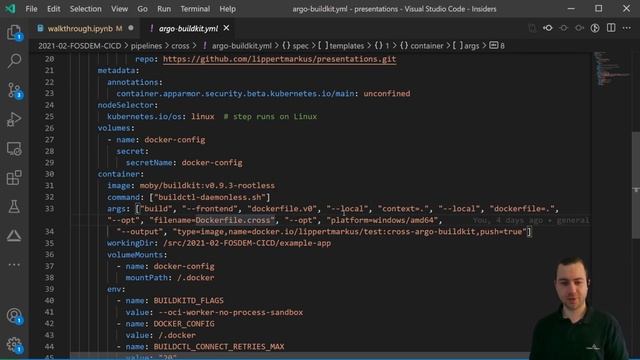Click 'platform=windows/amd64' argument
The width and height of the screenshot is (640, 360).
tap(382, 220)
